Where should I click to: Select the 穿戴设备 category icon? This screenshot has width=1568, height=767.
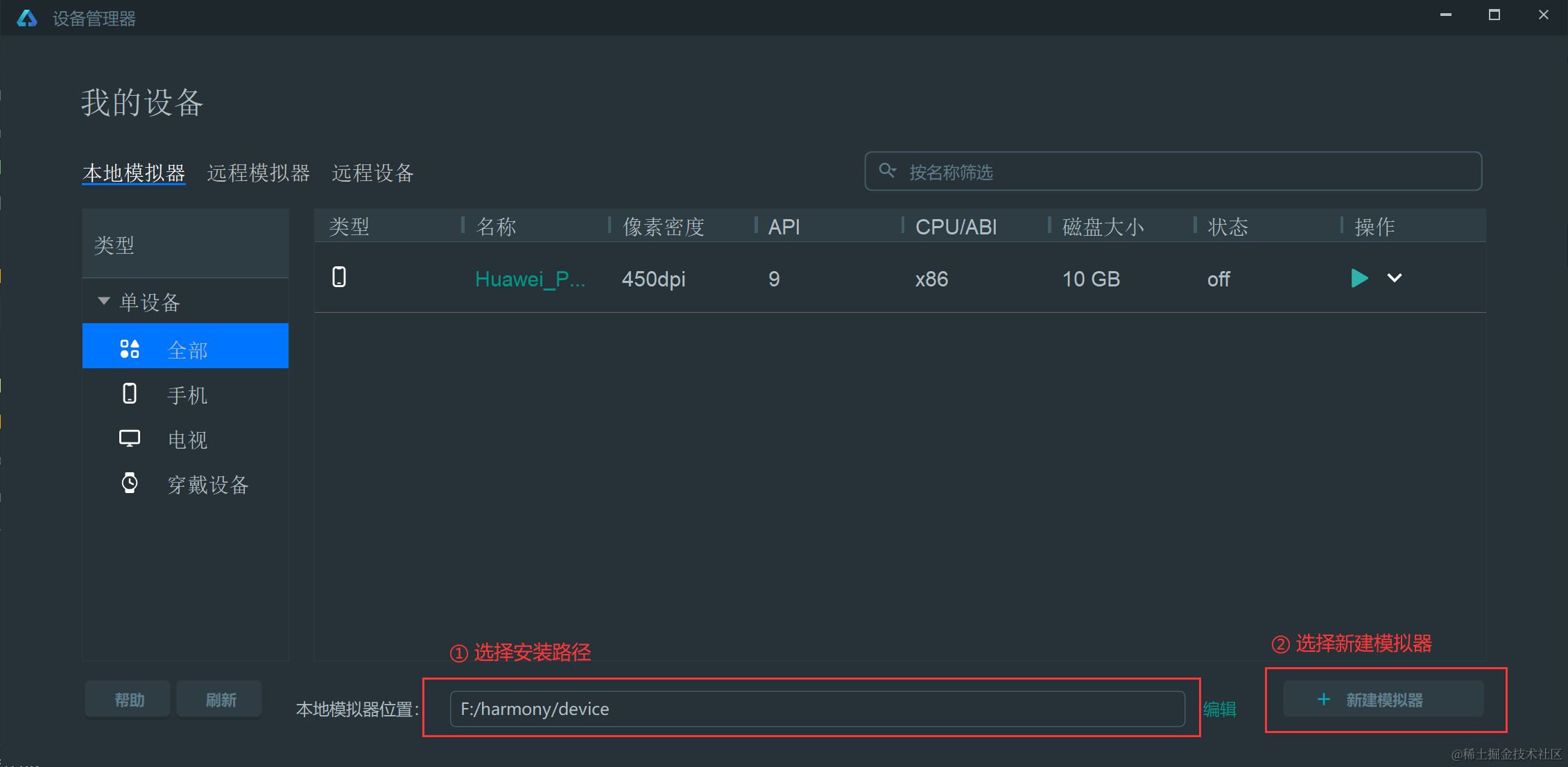129,483
